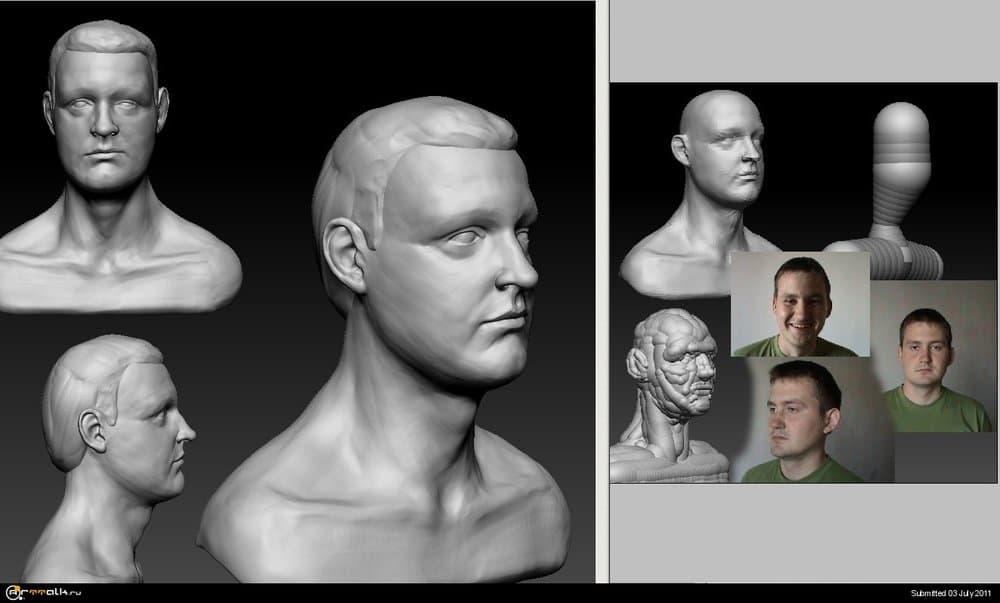Click the Submitted 03 July 2011 text
The width and height of the screenshot is (1000, 603).
(x=951, y=593)
